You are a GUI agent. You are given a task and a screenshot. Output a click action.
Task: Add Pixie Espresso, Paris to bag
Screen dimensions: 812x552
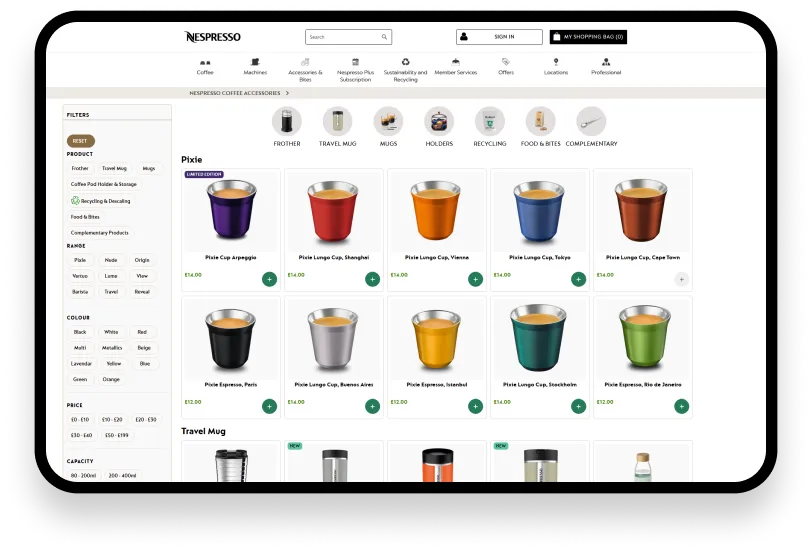point(269,406)
